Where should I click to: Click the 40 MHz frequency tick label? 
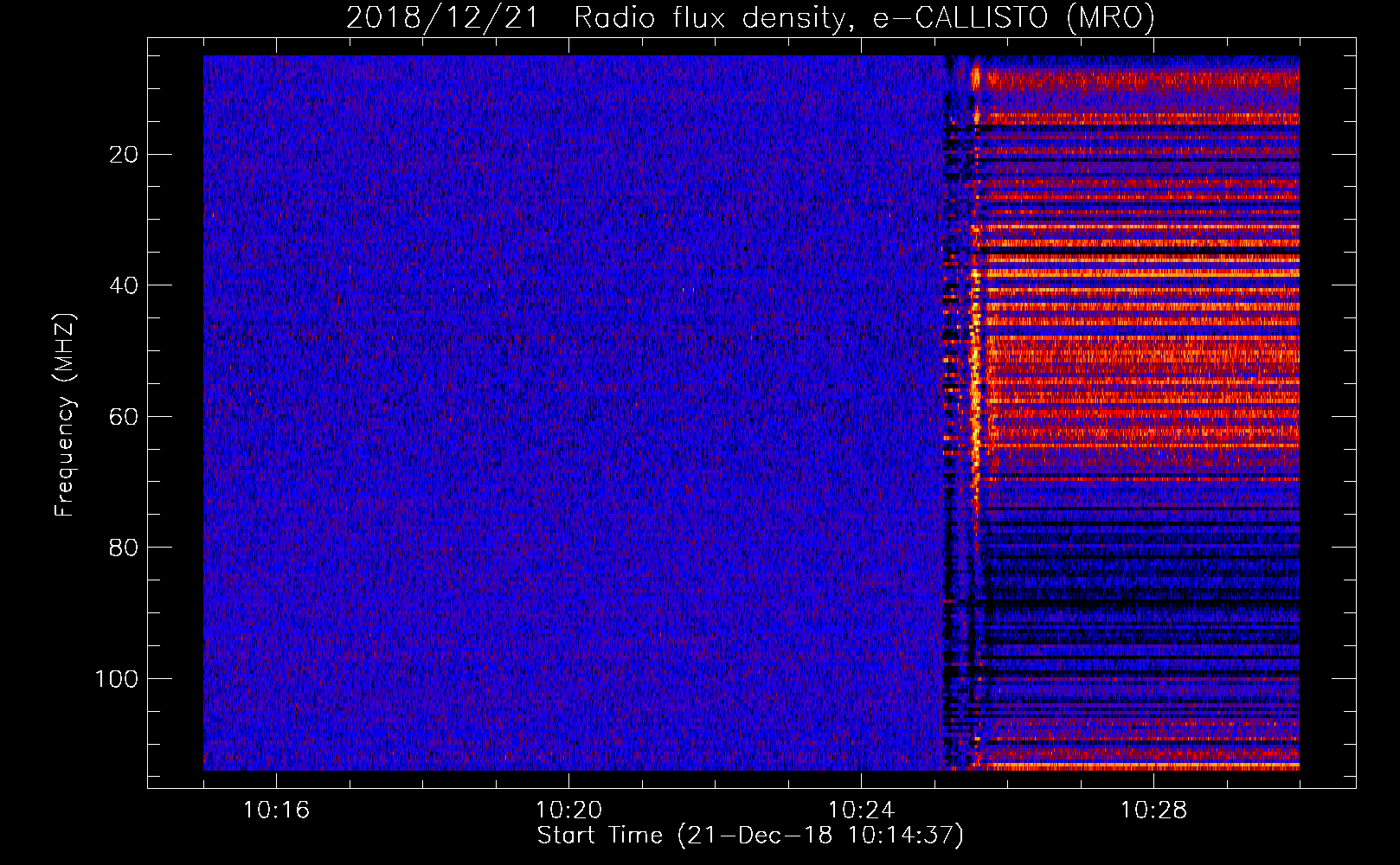click(x=124, y=285)
